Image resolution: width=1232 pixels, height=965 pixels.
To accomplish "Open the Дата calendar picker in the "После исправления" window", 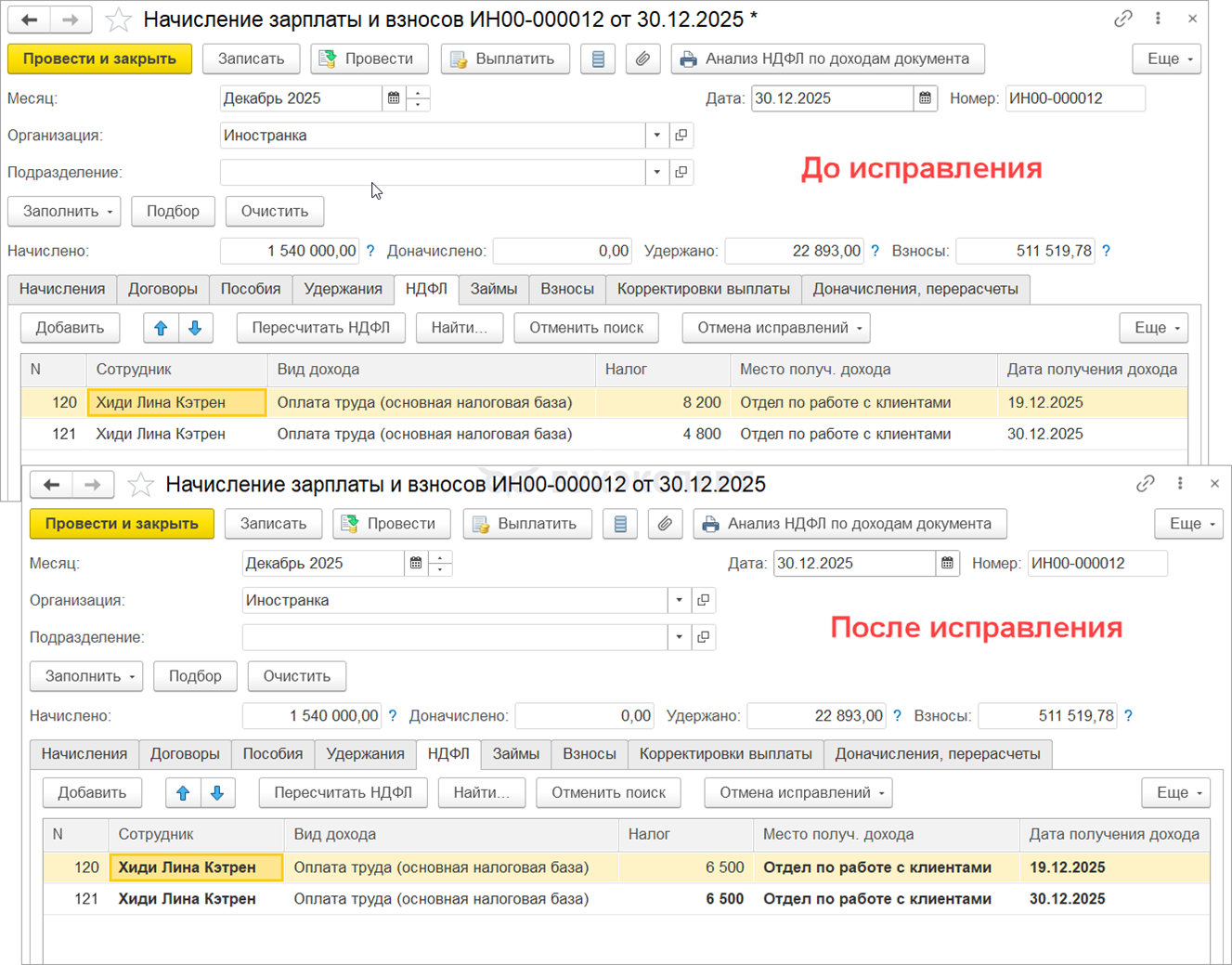I will 947,564.
